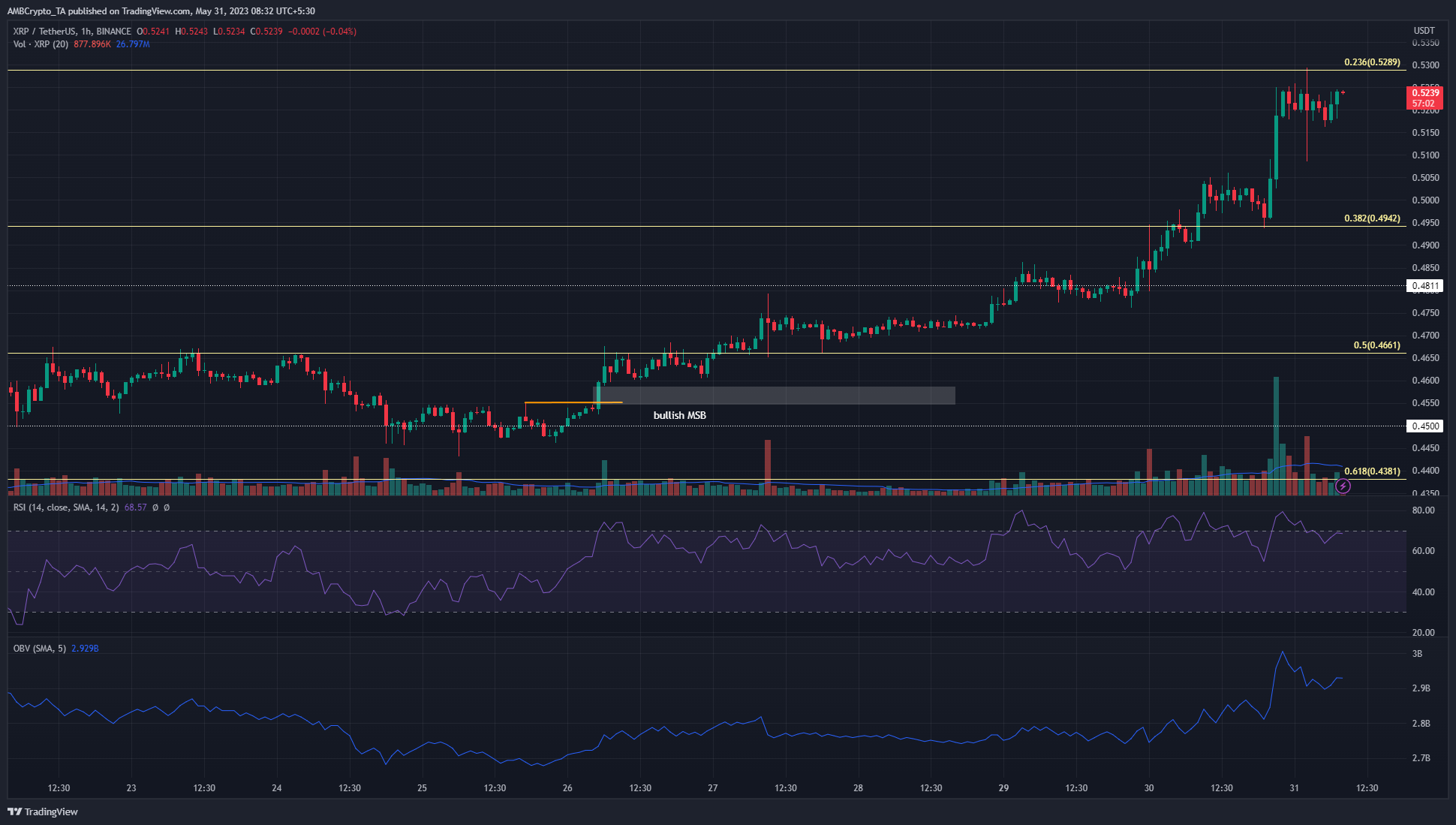Click the 0.4850 price axis value

(1425, 268)
